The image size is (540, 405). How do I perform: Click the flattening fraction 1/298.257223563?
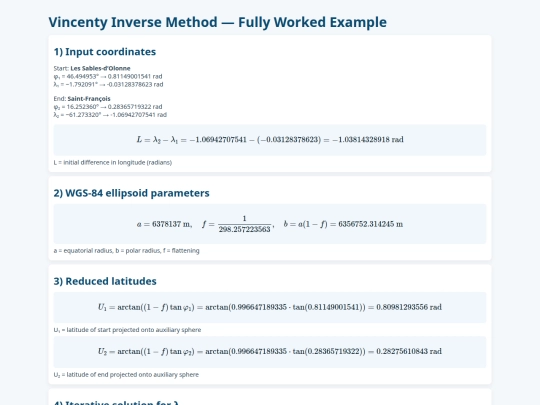(245, 224)
